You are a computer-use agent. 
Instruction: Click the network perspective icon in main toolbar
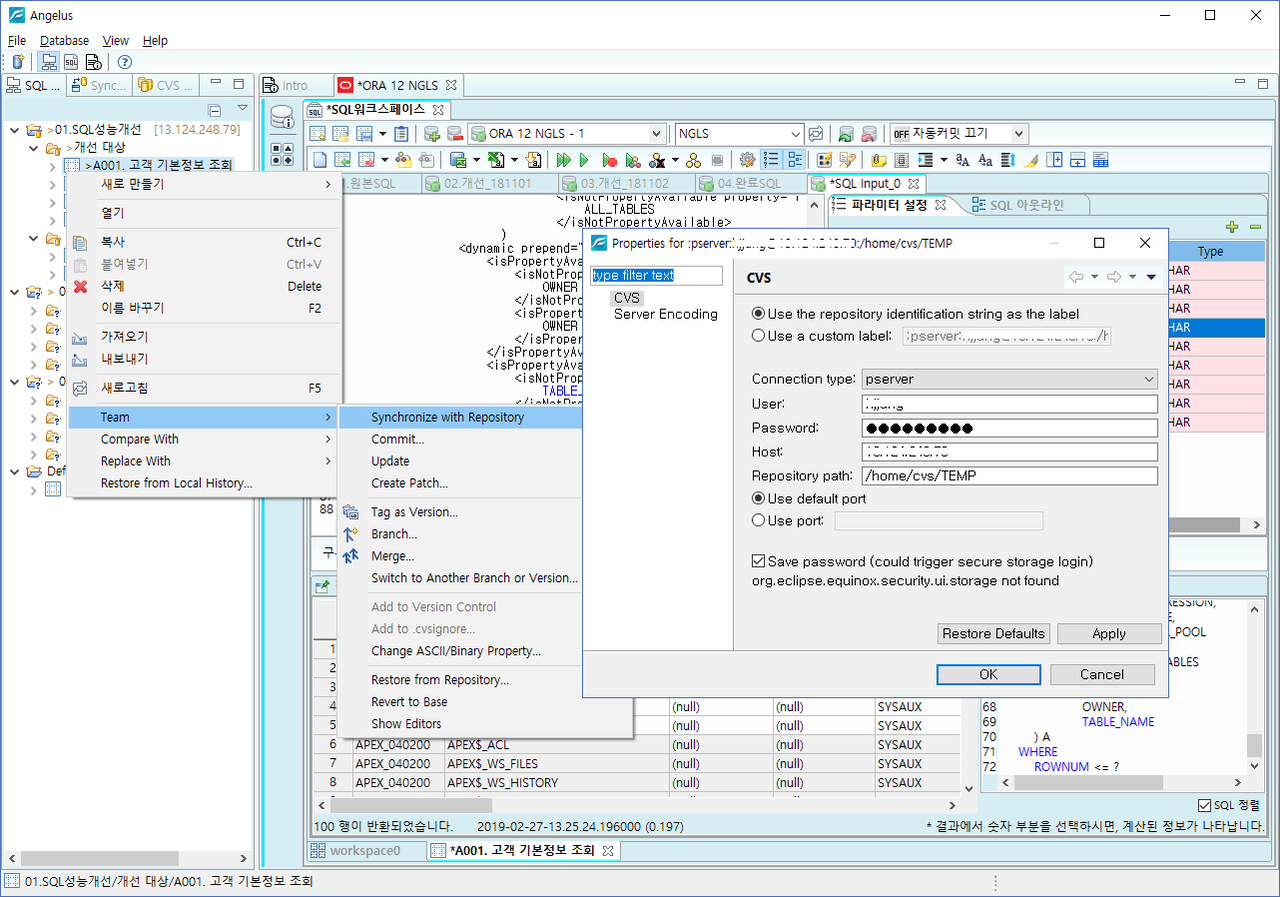tap(48, 62)
